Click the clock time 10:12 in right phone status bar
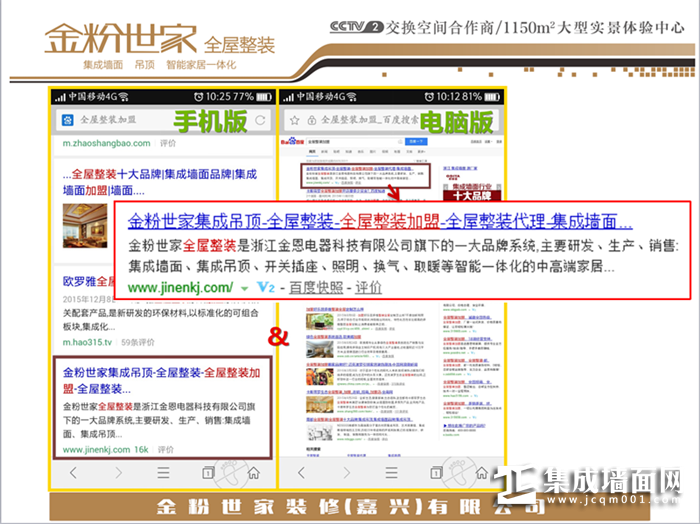 (x=449, y=96)
